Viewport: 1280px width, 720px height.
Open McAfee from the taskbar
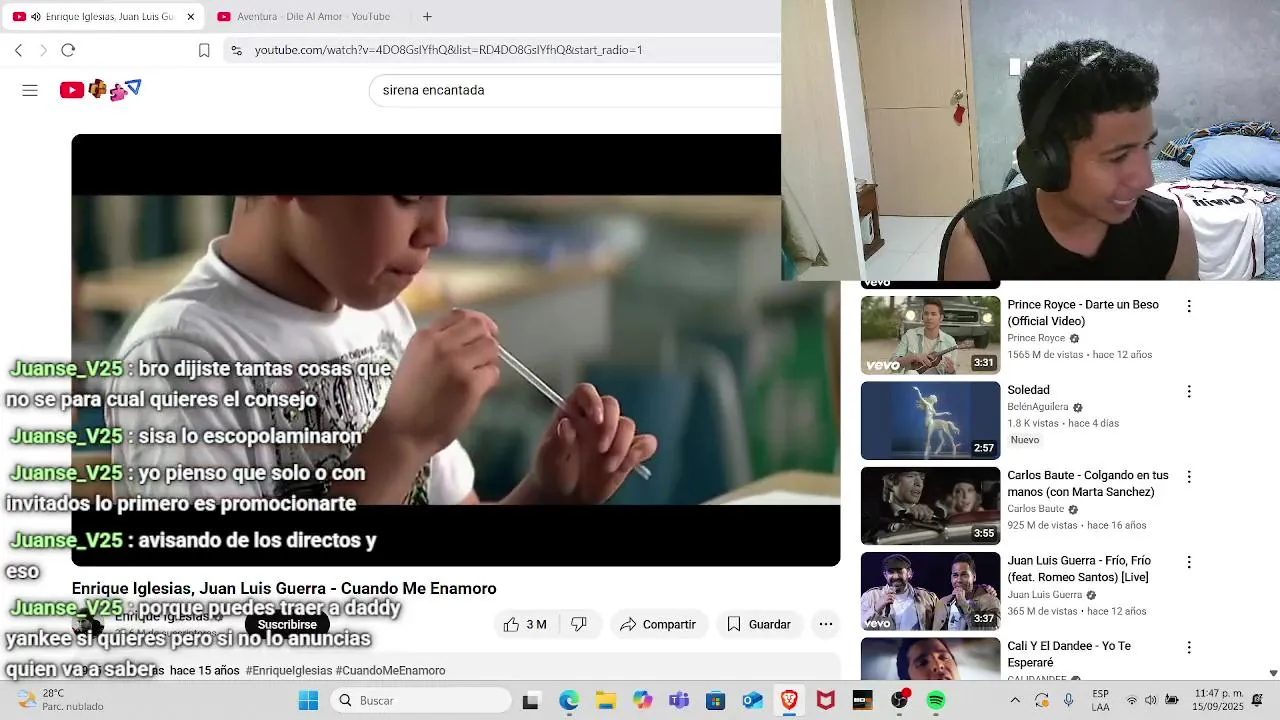point(826,700)
